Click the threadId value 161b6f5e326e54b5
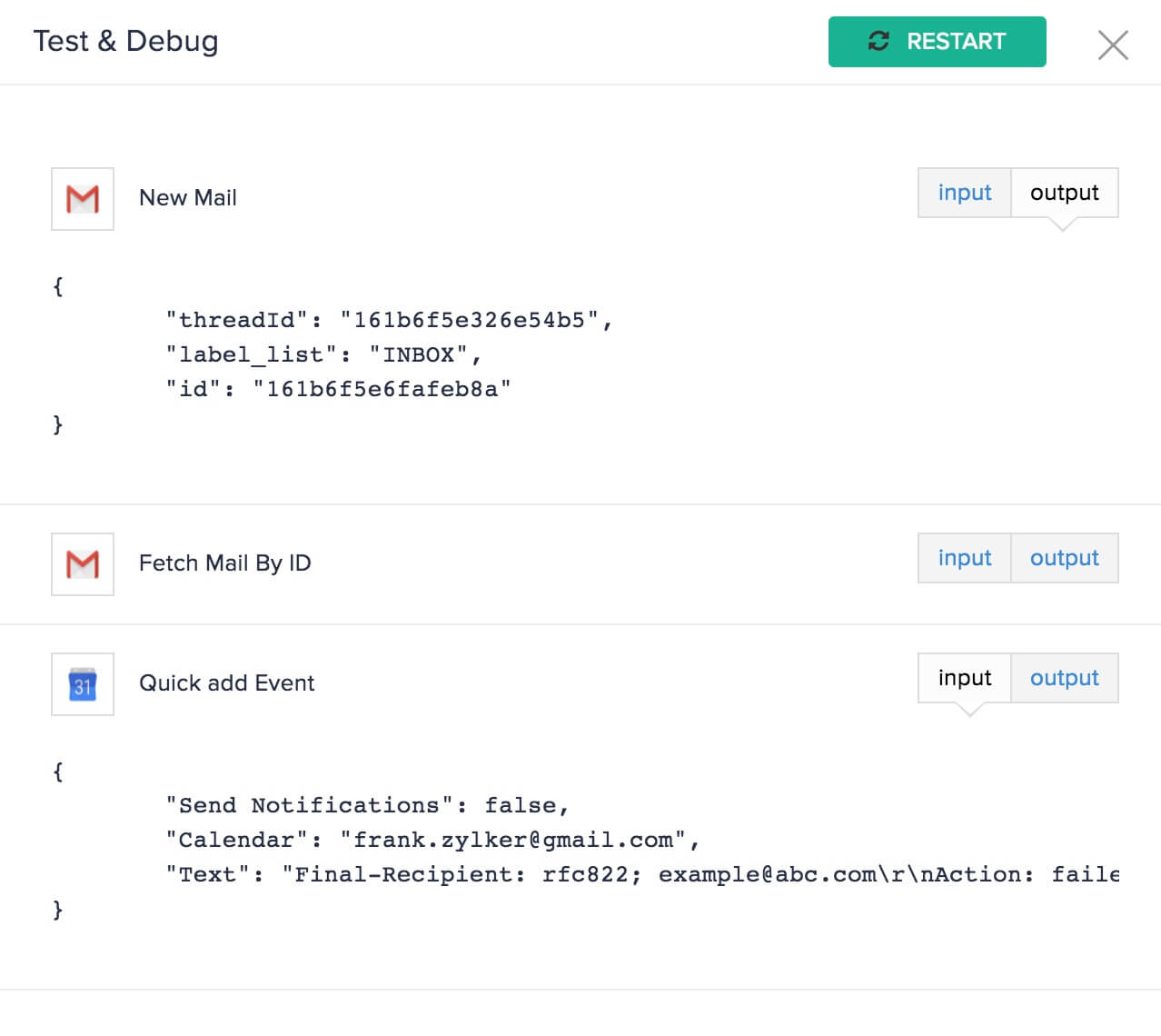Screen dimensions: 1161x1036 pyautogui.click(x=469, y=320)
